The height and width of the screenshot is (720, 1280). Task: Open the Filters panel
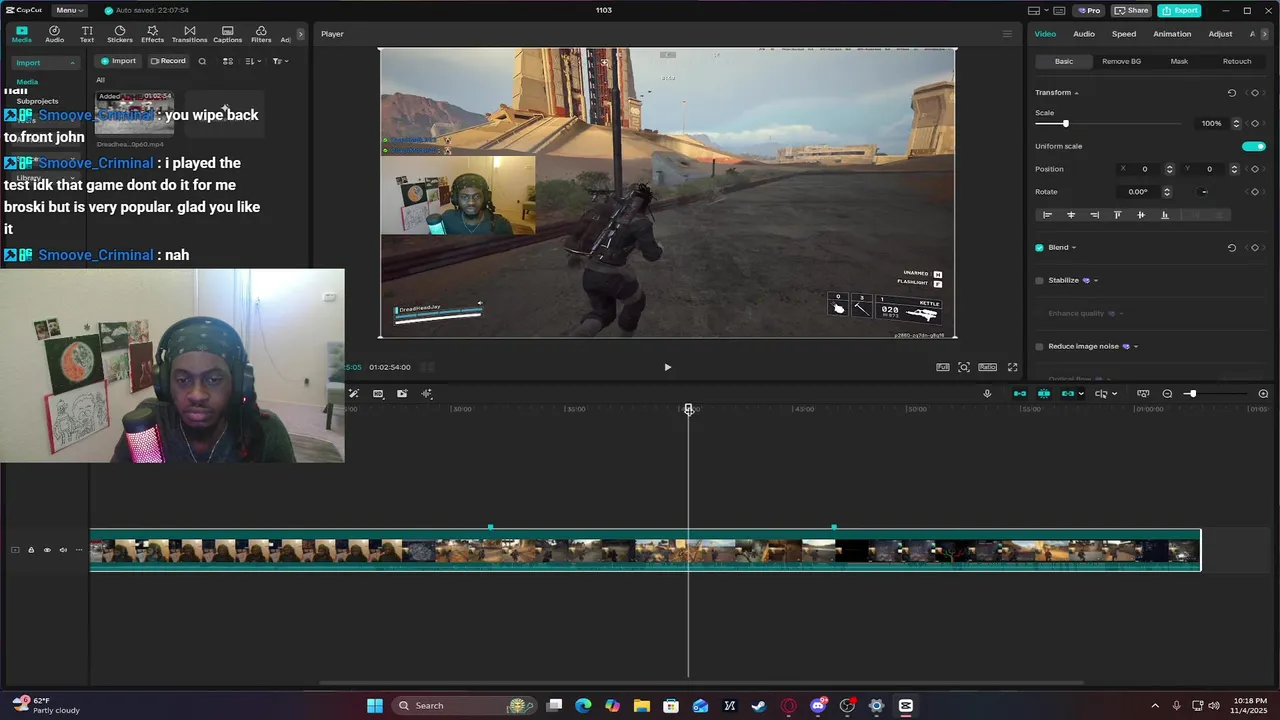point(261,34)
